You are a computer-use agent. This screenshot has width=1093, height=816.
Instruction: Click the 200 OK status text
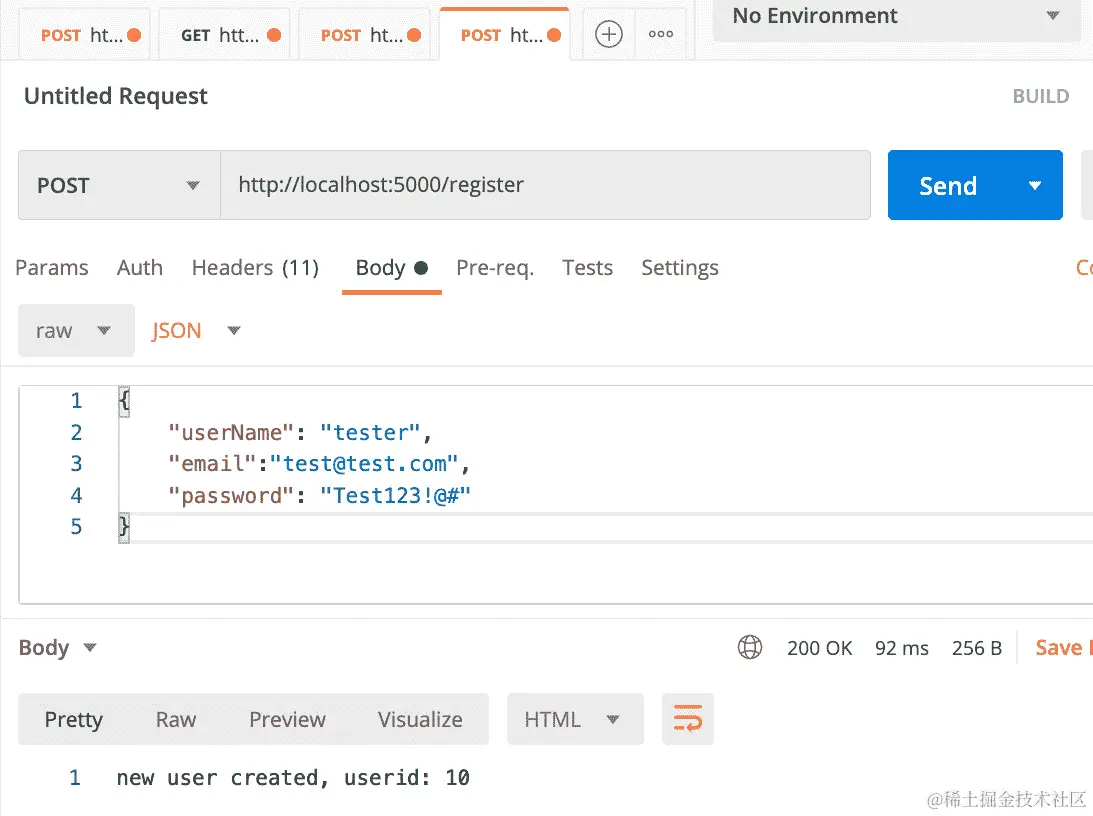[x=819, y=648]
